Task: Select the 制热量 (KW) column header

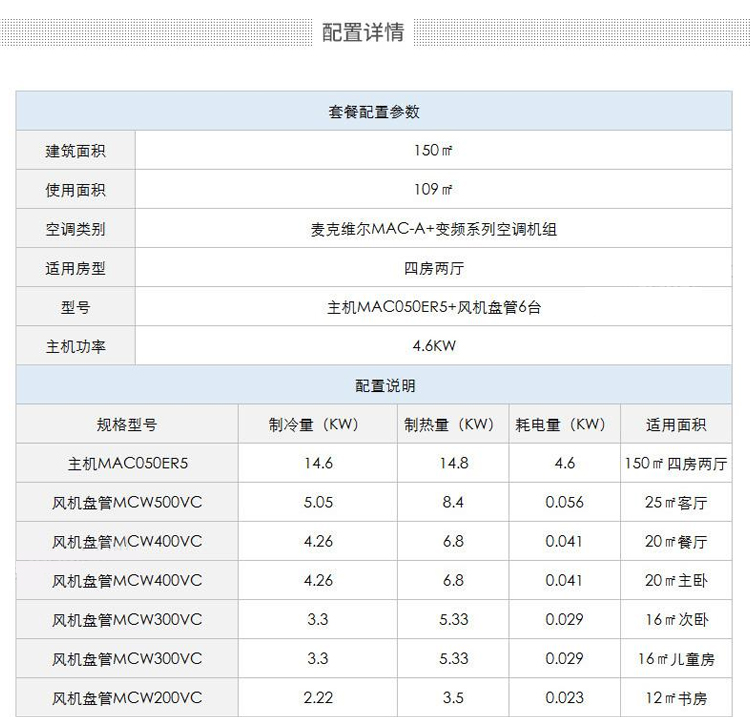Action: click(453, 424)
